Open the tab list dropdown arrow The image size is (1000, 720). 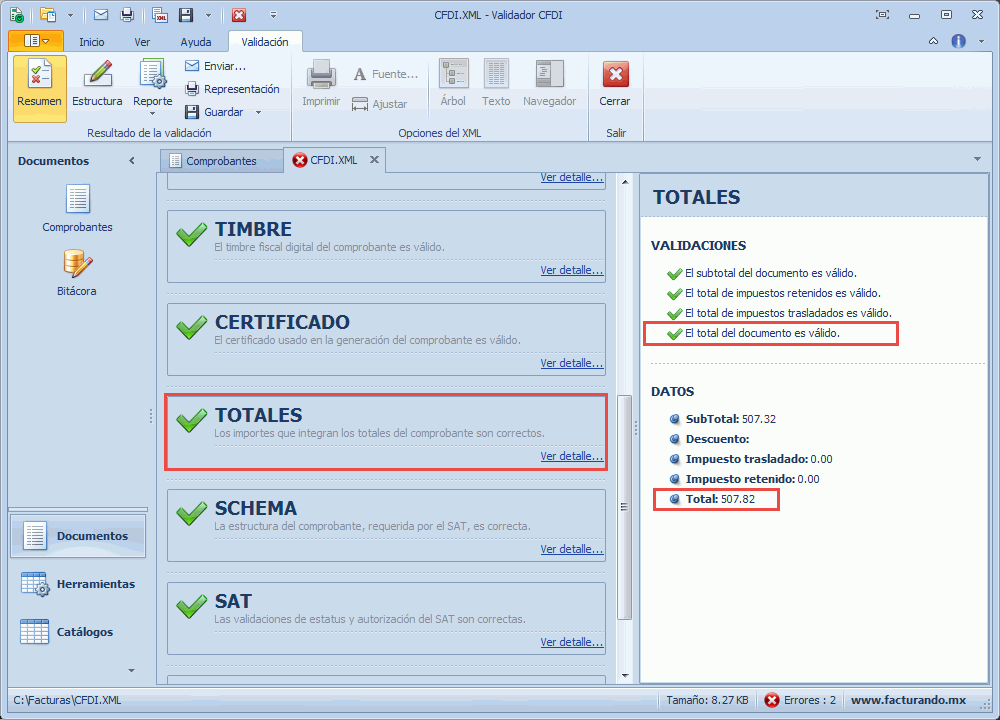coord(976,159)
